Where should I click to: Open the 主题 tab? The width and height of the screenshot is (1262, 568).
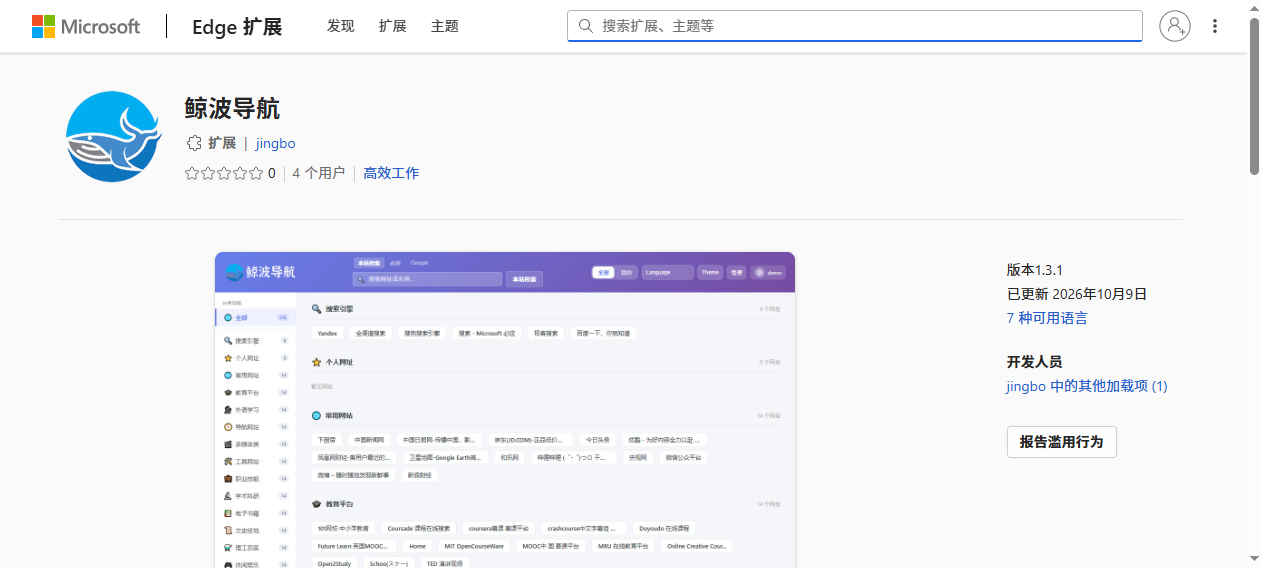click(445, 26)
